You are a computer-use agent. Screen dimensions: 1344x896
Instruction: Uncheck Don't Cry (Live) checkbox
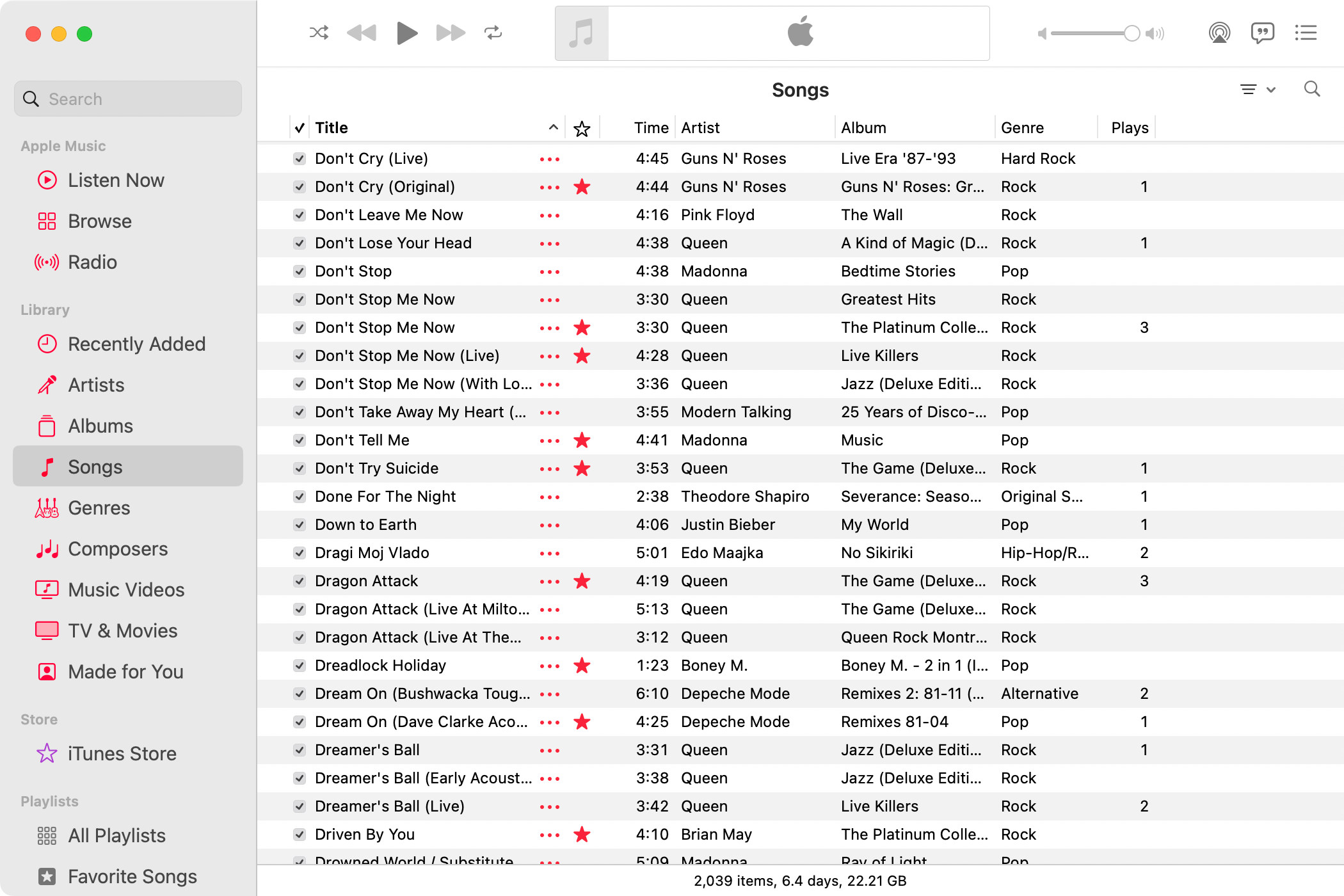click(x=299, y=159)
